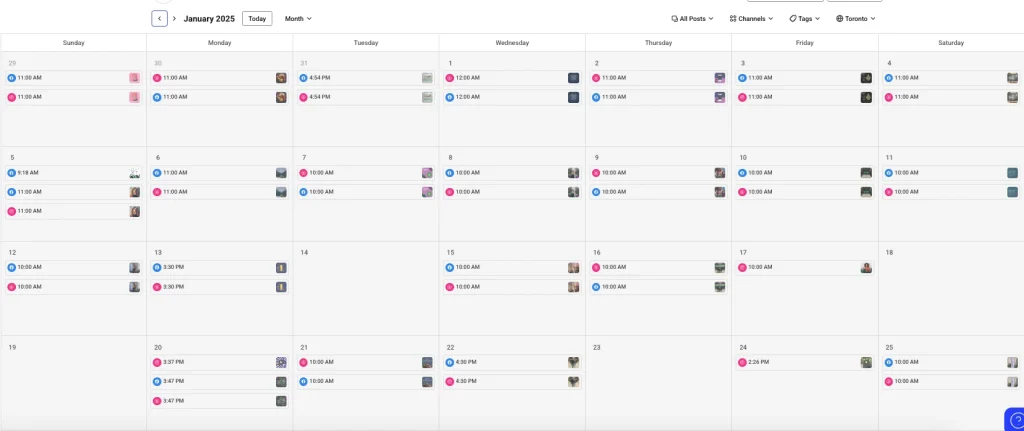Screen dimensions: 1024x431
Task: Open the heart thumbnail on Jan 22 Facebook post
Action: [573, 362]
